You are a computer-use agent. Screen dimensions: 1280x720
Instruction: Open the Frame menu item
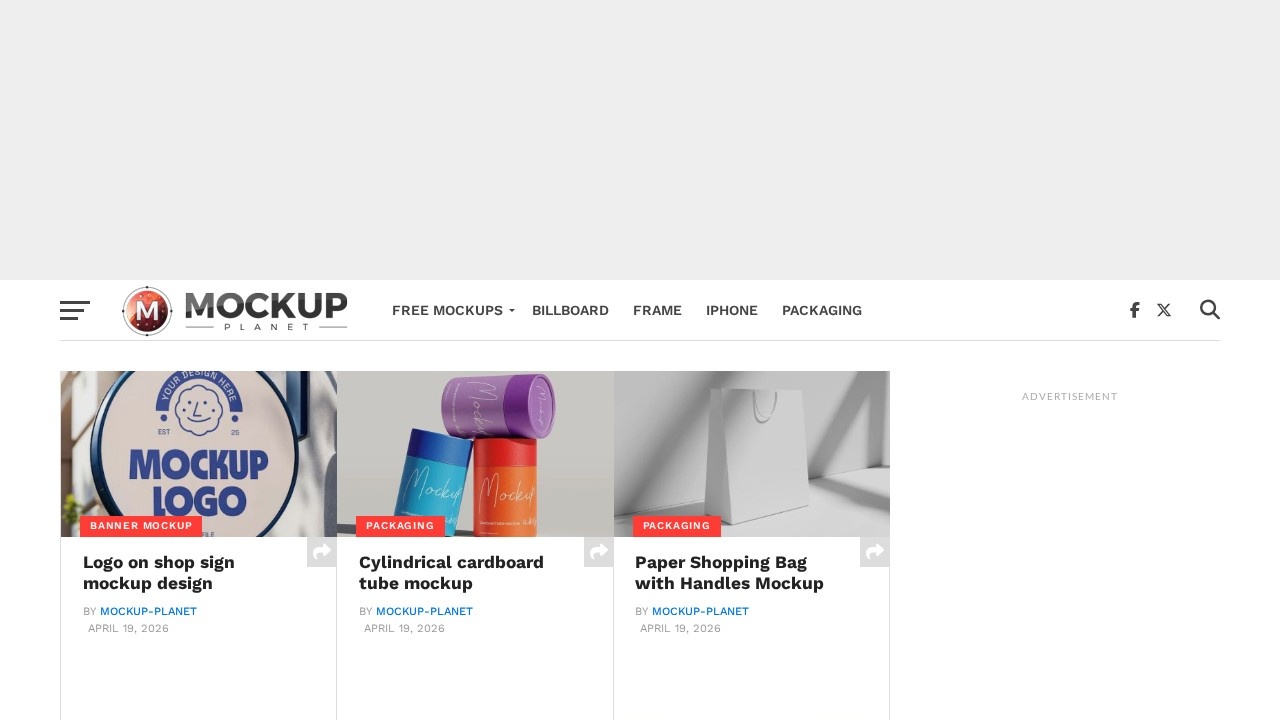pyautogui.click(x=657, y=310)
